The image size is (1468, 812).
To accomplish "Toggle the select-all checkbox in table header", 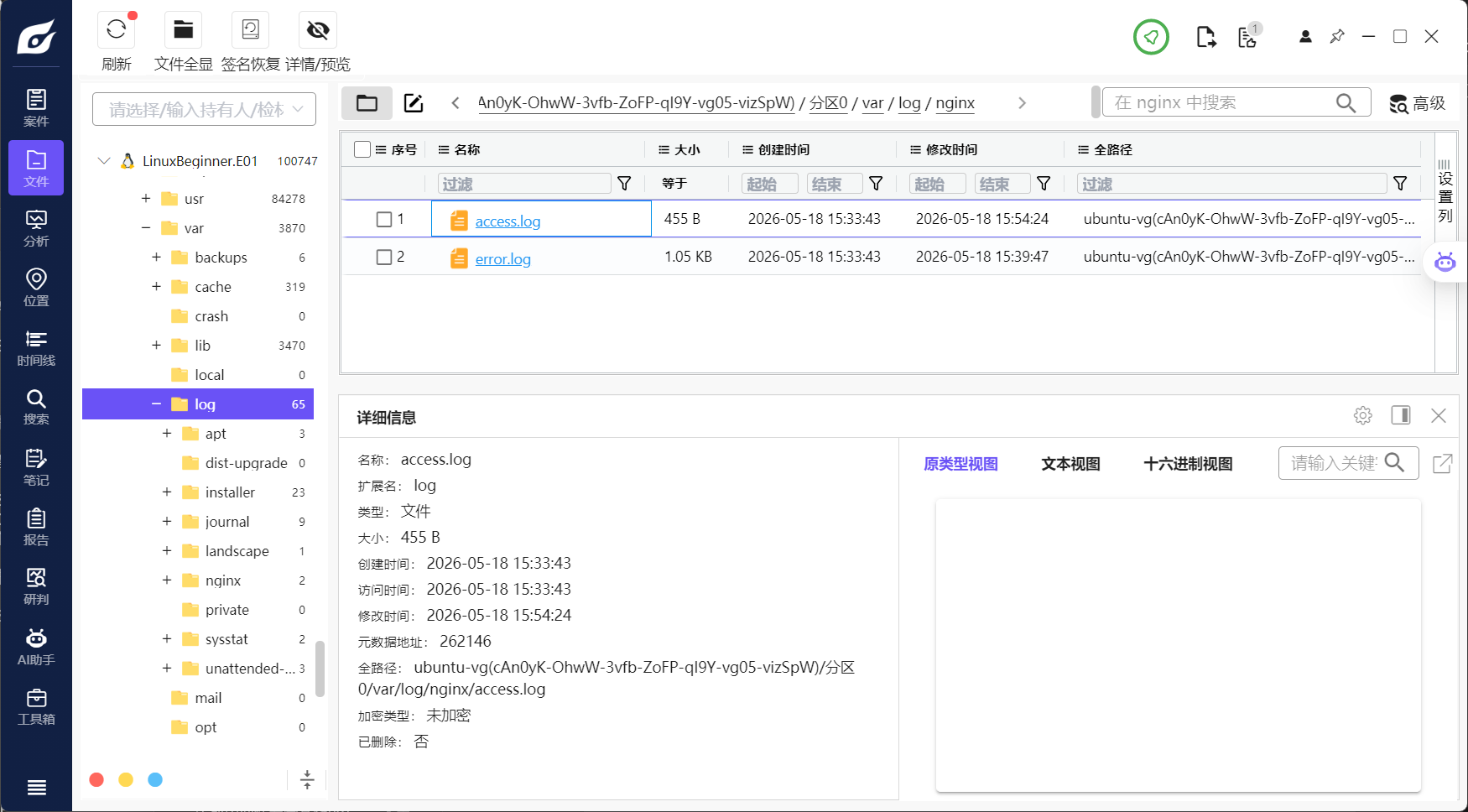I will (362, 149).
